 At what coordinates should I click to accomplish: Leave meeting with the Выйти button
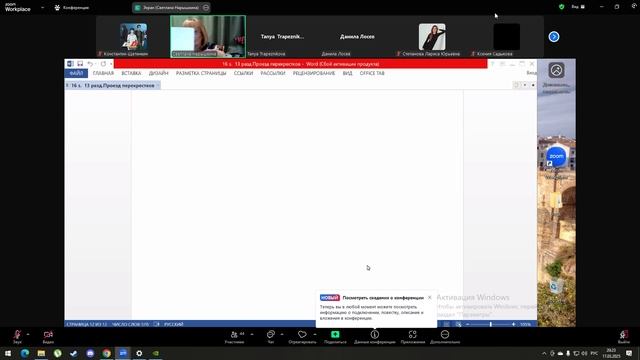click(623, 337)
